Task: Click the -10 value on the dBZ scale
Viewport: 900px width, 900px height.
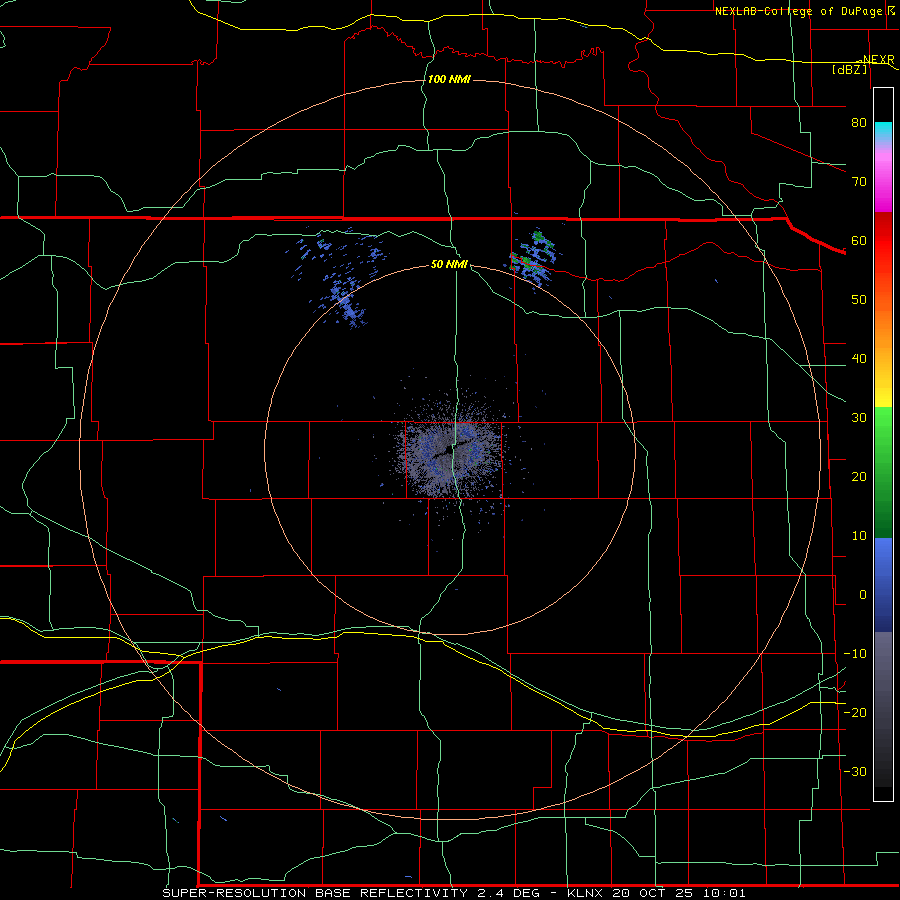Action: coord(855,654)
